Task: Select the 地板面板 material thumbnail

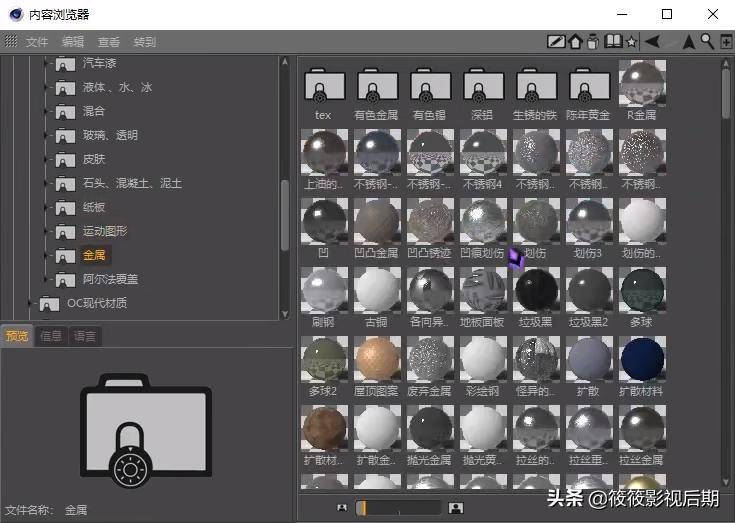Action: [483, 290]
